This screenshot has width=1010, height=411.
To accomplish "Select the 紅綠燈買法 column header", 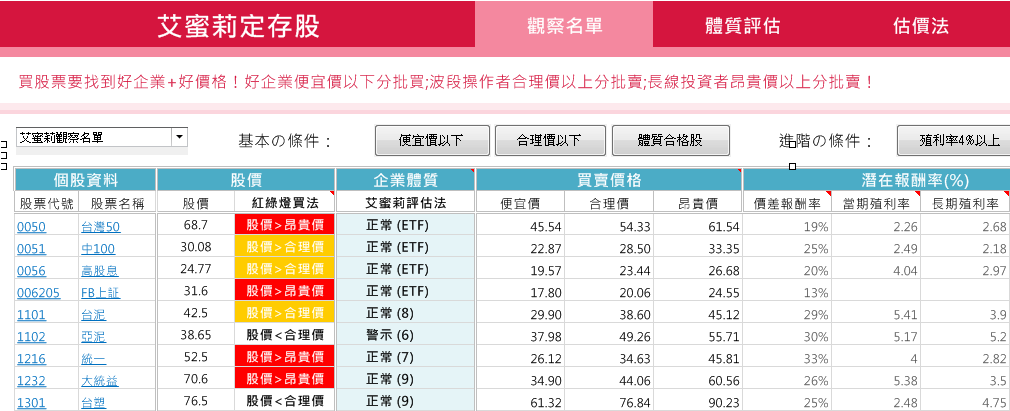I will pos(285,203).
